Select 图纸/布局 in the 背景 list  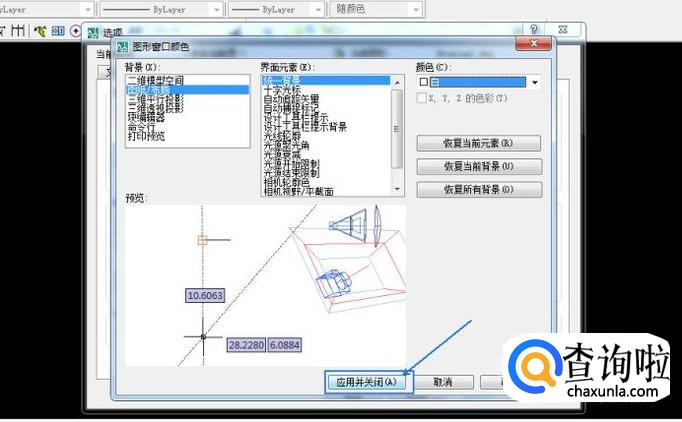pyautogui.click(x=187, y=90)
